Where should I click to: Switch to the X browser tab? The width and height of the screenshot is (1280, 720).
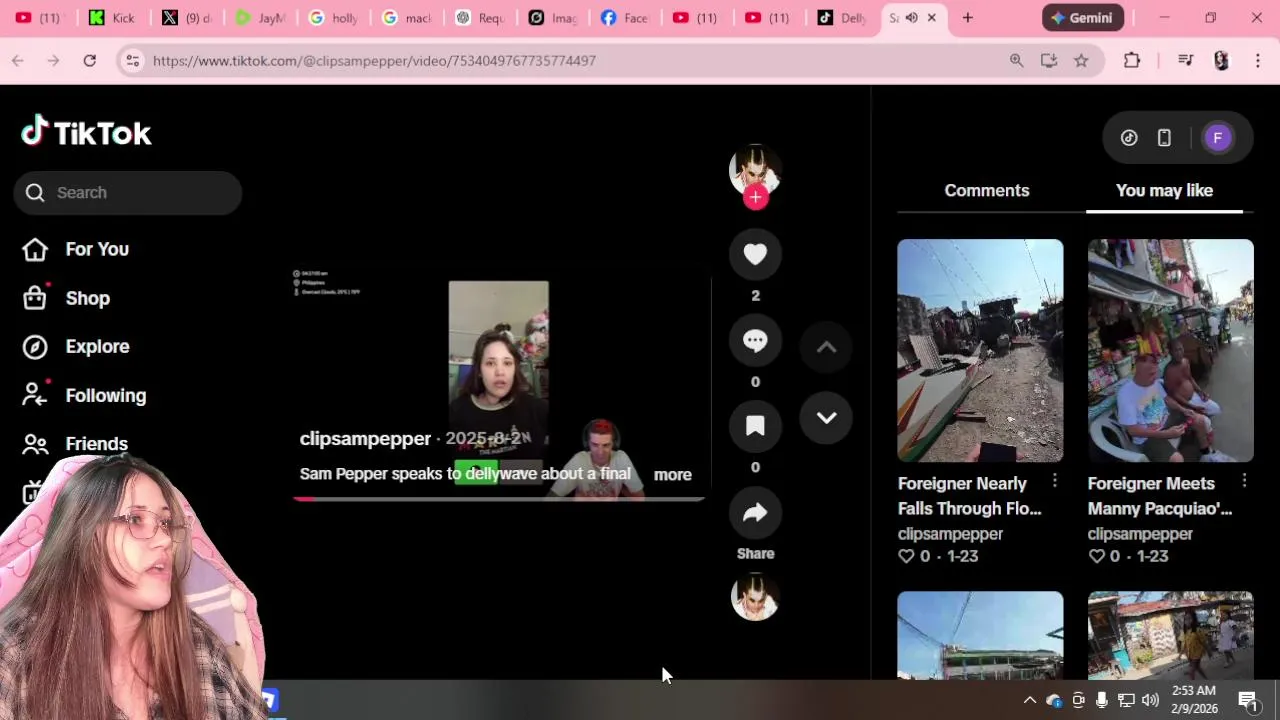tap(186, 18)
